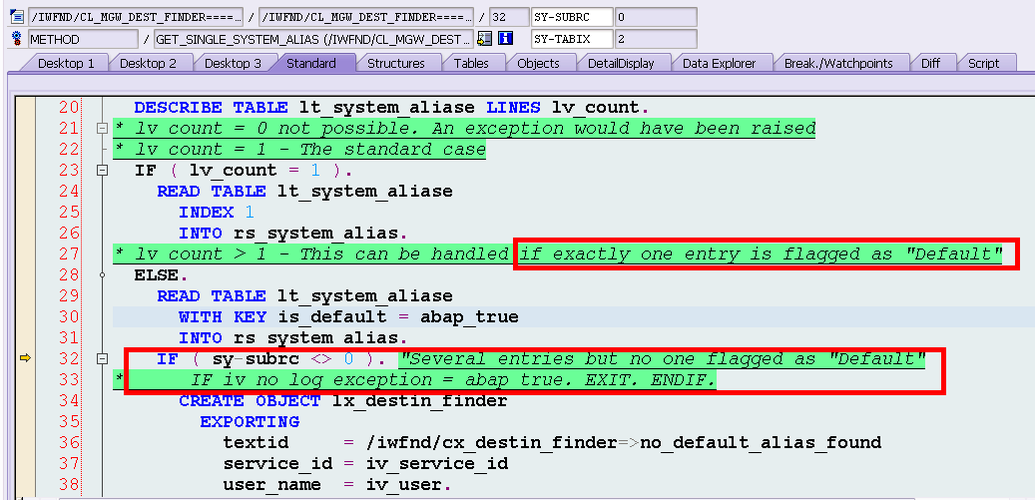
Task: Click the second /IWFND/CL_MGW_DEST_FINDER include field
Action: [x=366, y=17]
